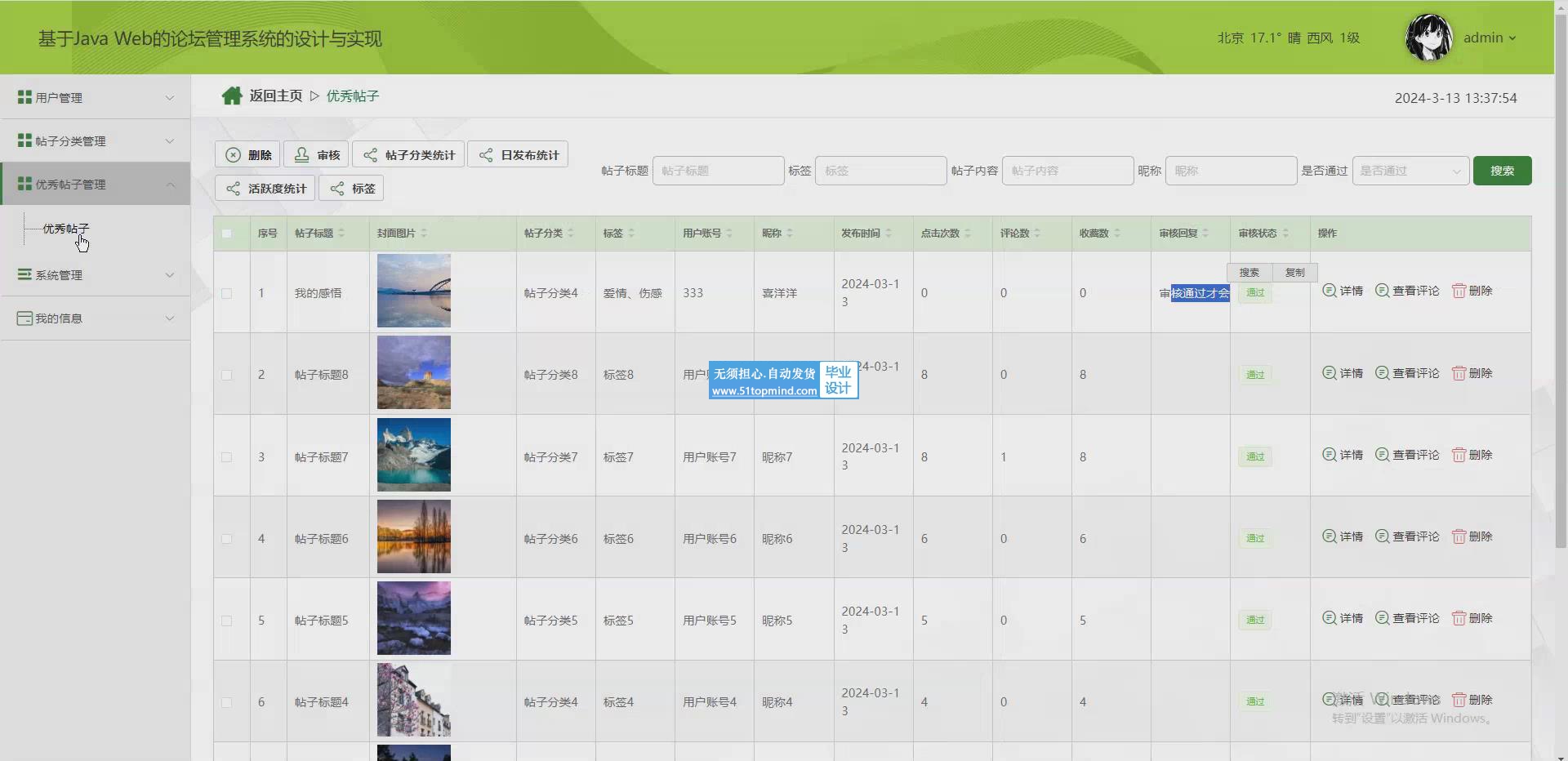
Task: Choose 搜索 in the selection popup
Action: tap(1249, 273)
